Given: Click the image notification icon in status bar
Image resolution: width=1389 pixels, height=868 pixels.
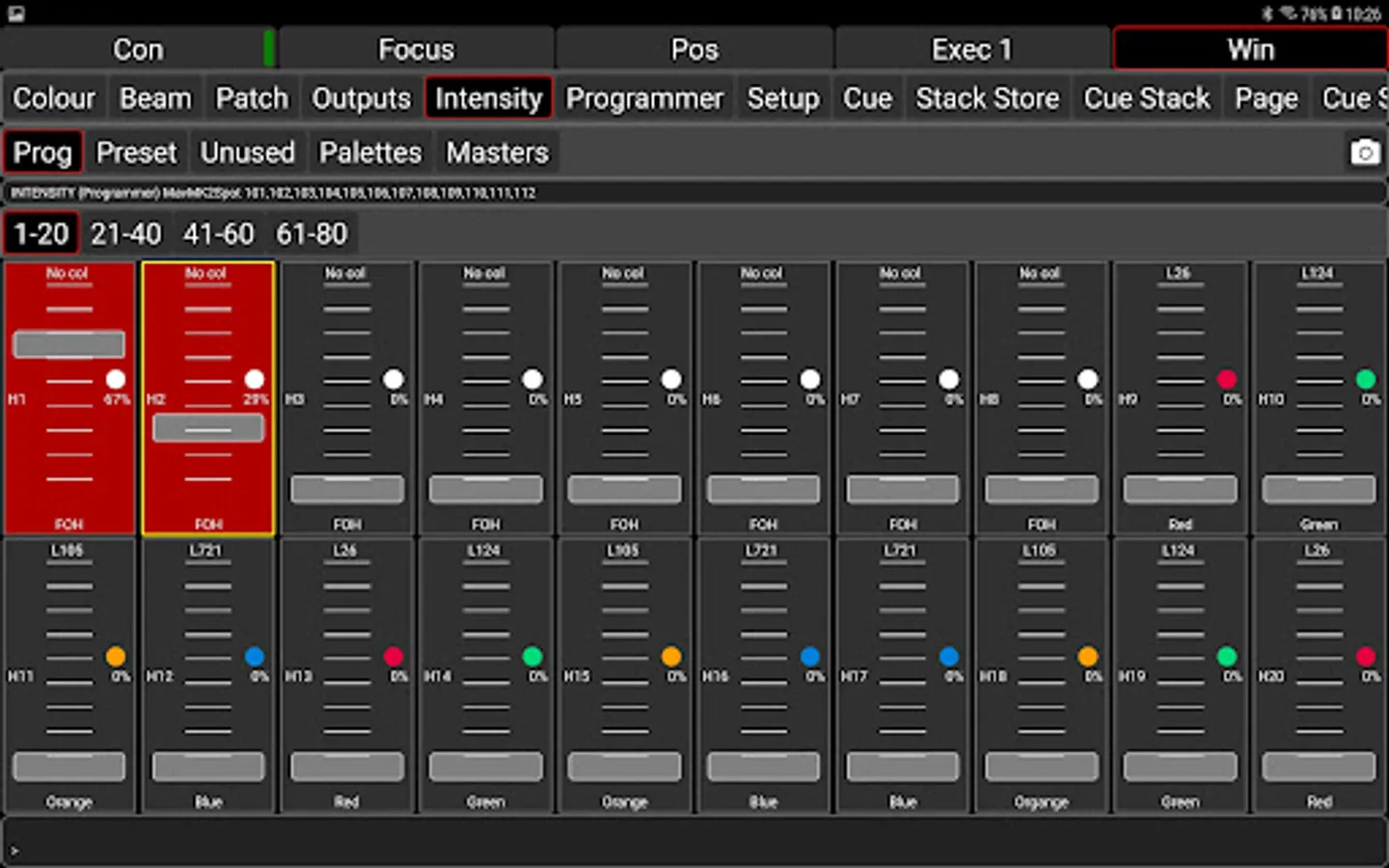Looking at the screenshot, I should coord(16,13).
